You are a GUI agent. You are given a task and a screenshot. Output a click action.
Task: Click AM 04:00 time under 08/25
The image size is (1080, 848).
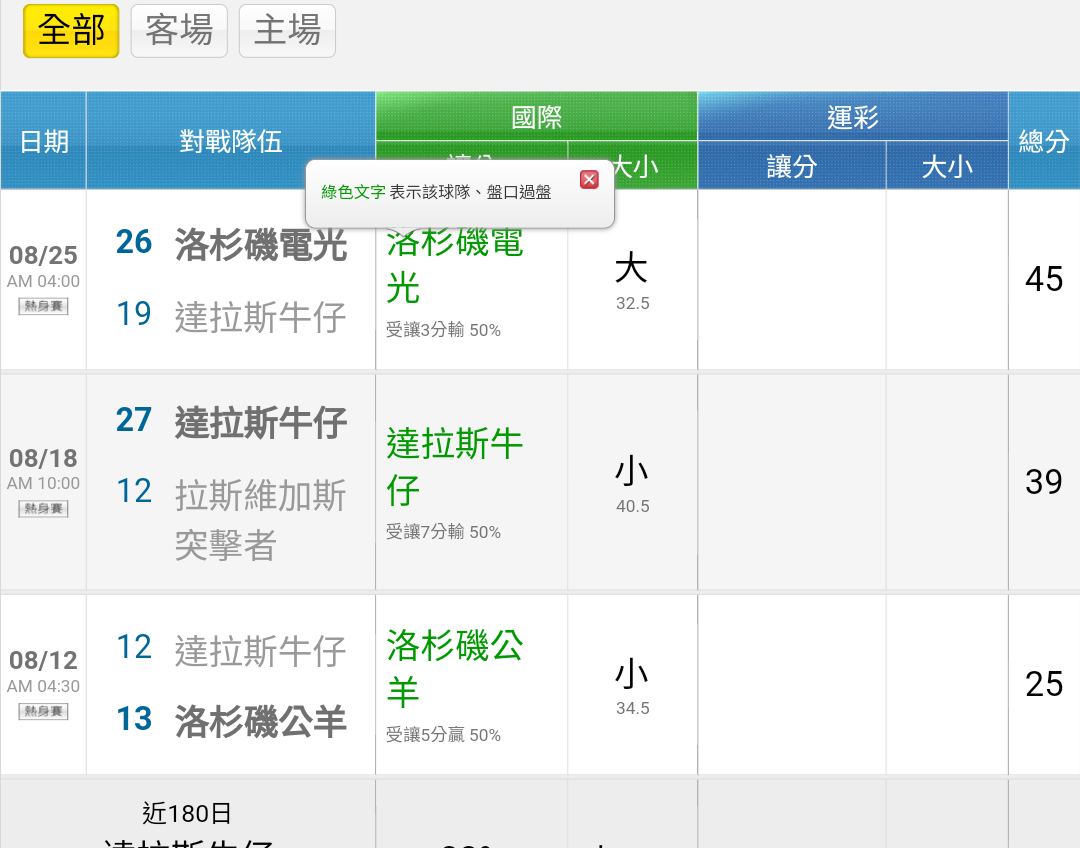[x=43, y=281]
